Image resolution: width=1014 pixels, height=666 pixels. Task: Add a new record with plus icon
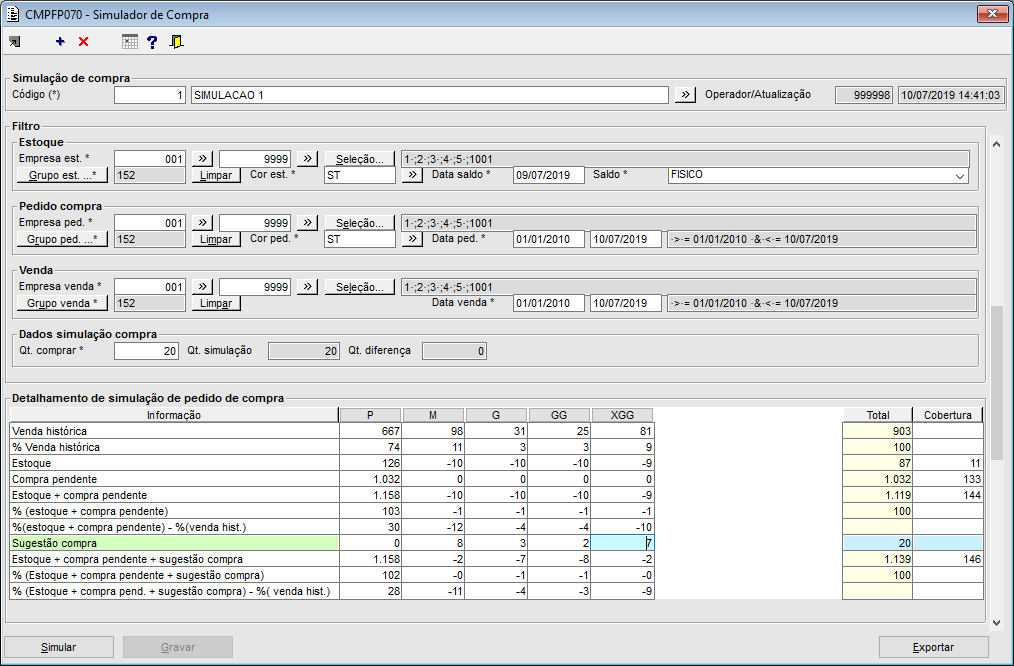click(x=60, y=42)
